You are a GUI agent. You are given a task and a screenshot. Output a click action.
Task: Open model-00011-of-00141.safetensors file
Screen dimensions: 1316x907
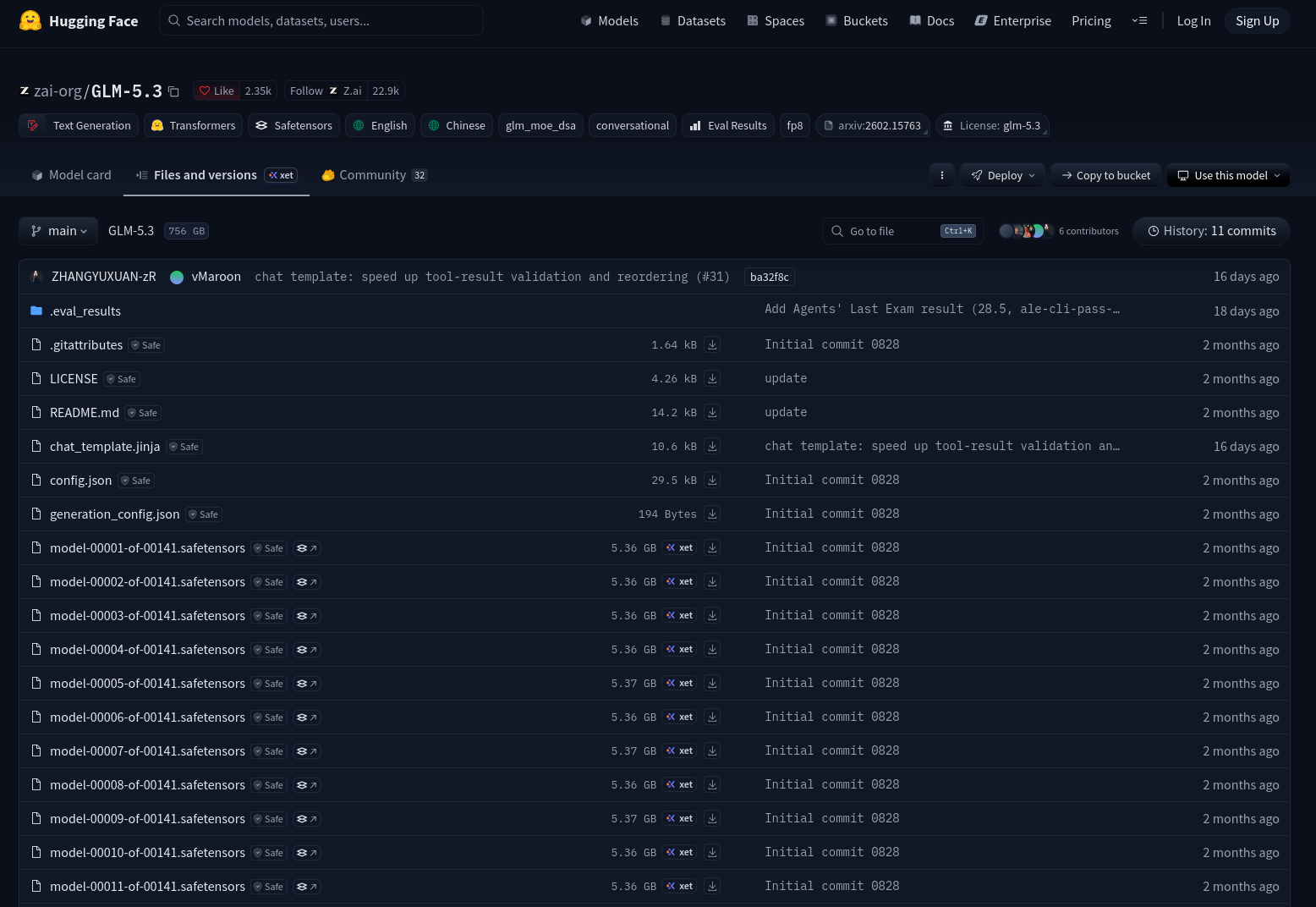tap(147, 887)
